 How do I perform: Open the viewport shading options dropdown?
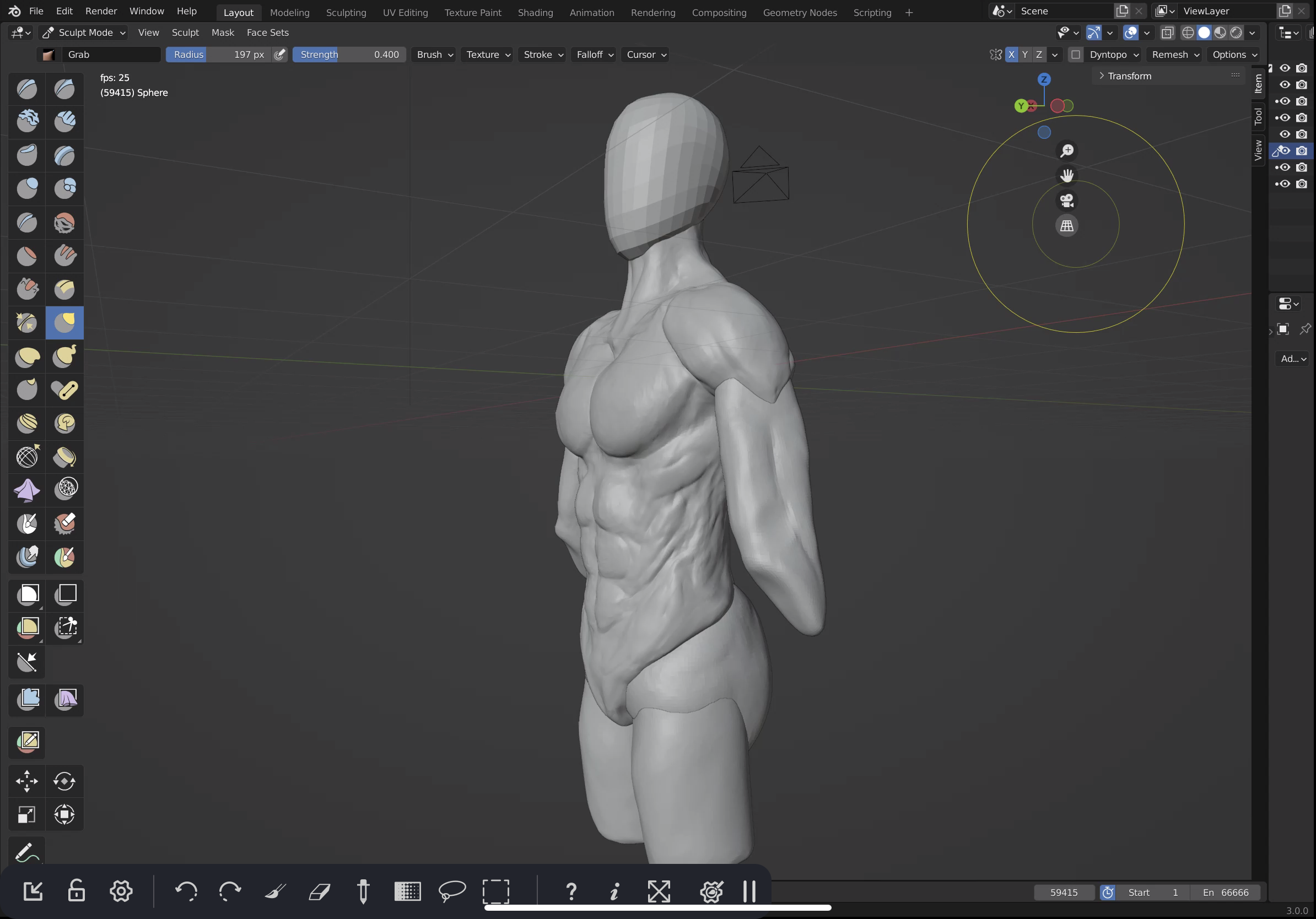[x=1253, y=33]
